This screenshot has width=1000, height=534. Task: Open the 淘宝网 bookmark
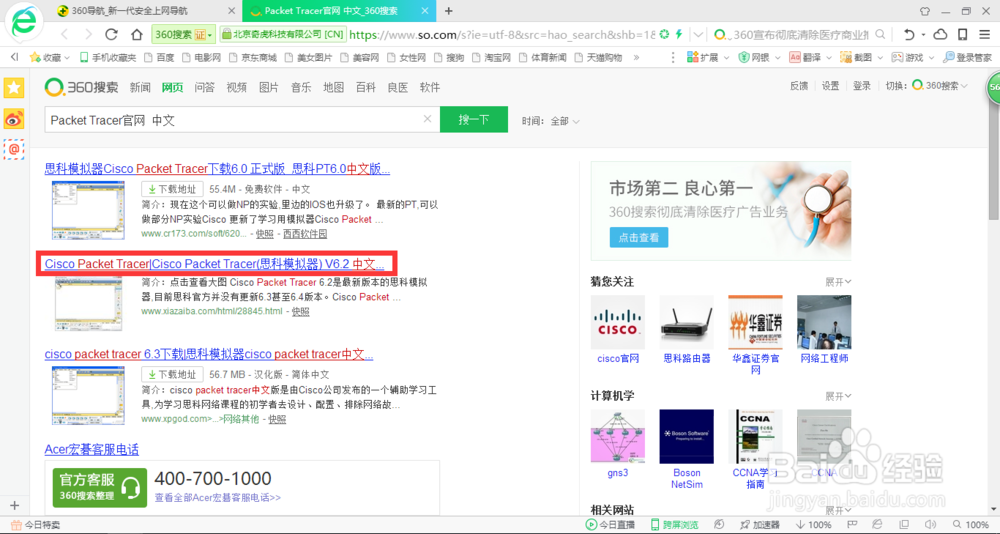(492, 57)
